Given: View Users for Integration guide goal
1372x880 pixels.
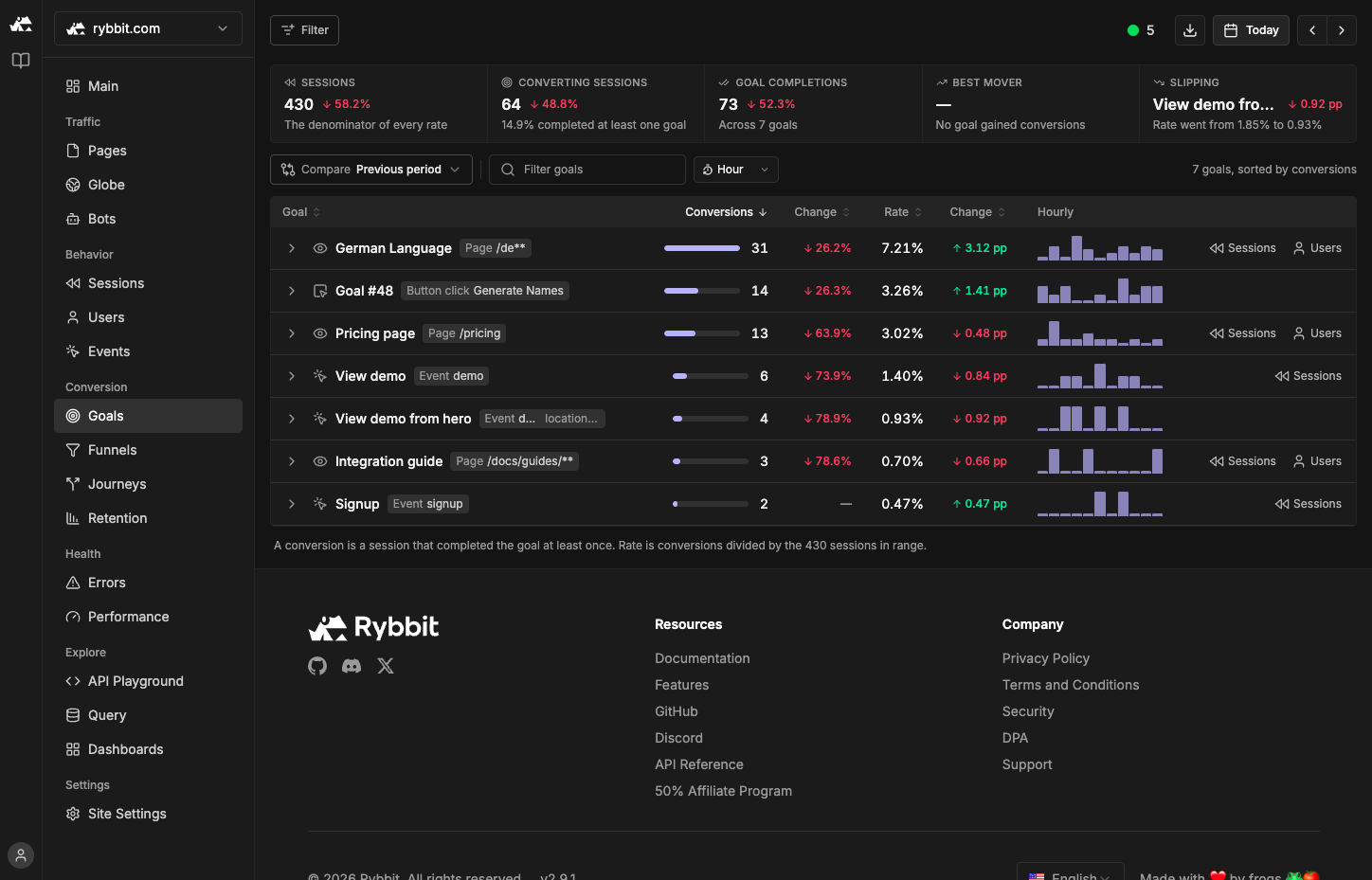Looking at the screenshot, I should click(x=1317, y=461).
